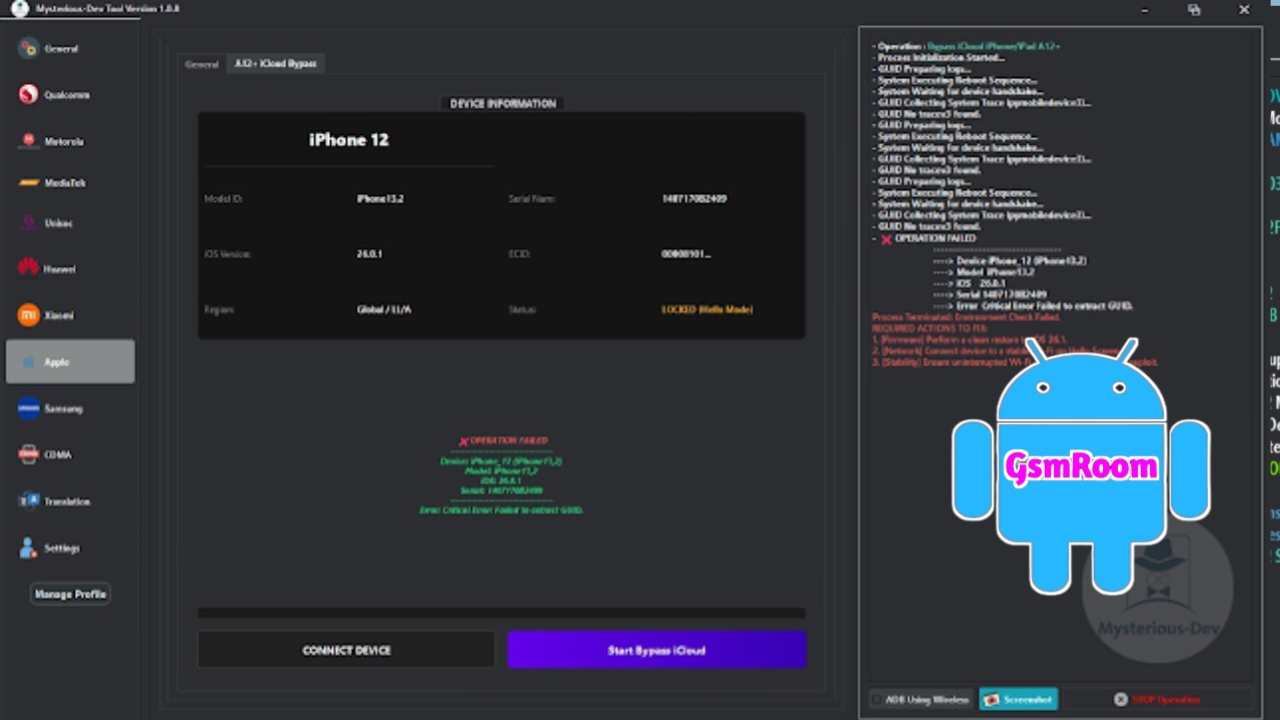The width and height of the screenshot is (1280, 720).
Task: Open the Samsung section
Action: pyautogui.click(x=62, y=408)
